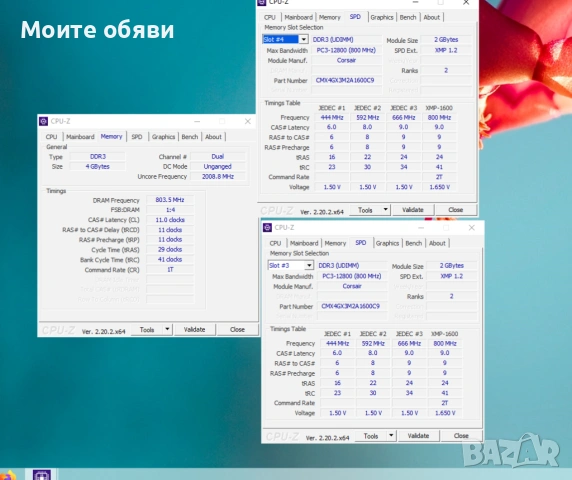Click Close button in Slot #4 window
The image size is (572, 480).
coord(456,210)
